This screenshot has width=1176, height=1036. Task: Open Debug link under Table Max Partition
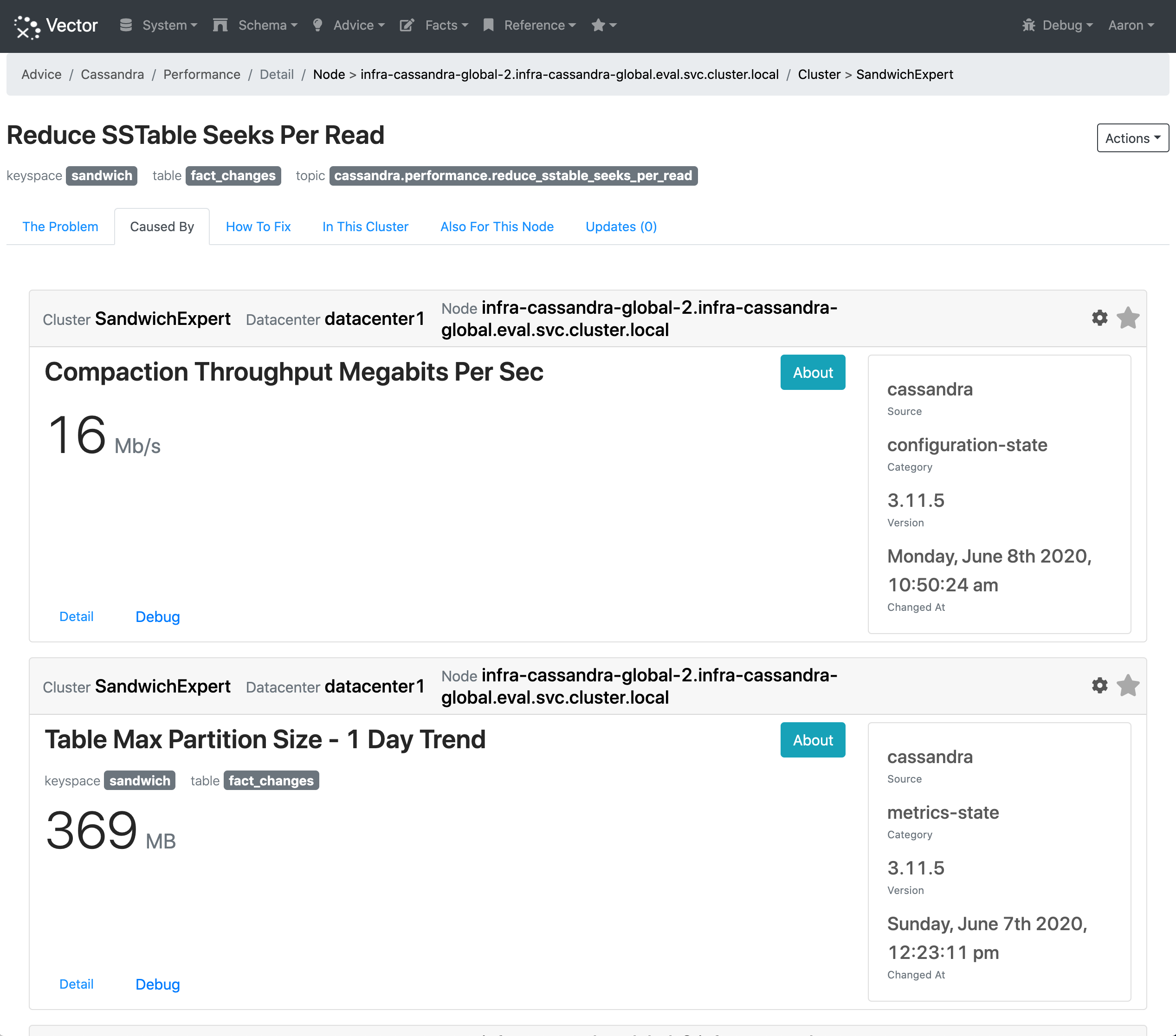pyautogui.click(x=158, y=984)
